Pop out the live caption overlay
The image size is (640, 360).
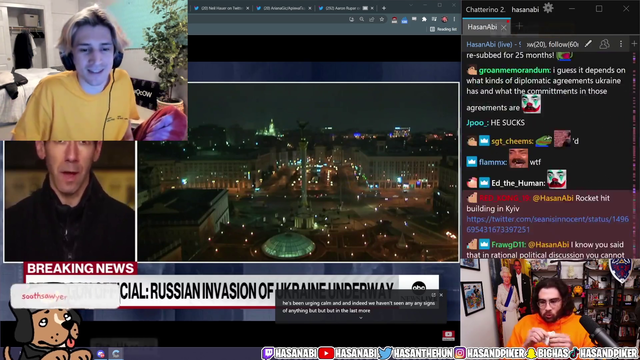click(433, 295)
